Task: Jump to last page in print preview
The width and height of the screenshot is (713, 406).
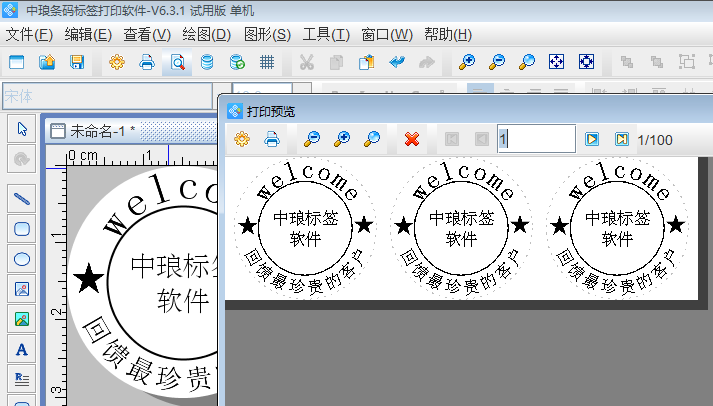Action: [x=621, y=139]
